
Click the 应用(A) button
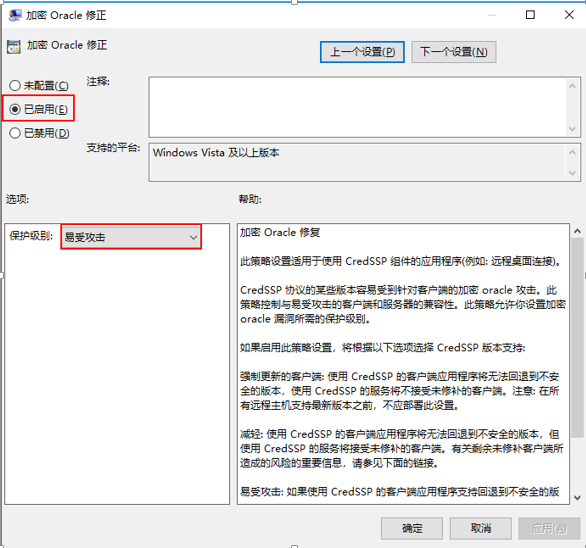pos(549,528)
